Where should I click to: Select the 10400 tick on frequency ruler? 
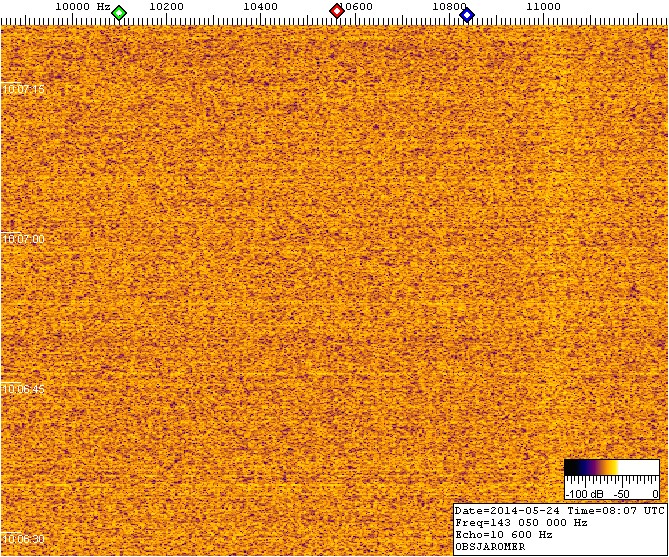tap(260, 6)
